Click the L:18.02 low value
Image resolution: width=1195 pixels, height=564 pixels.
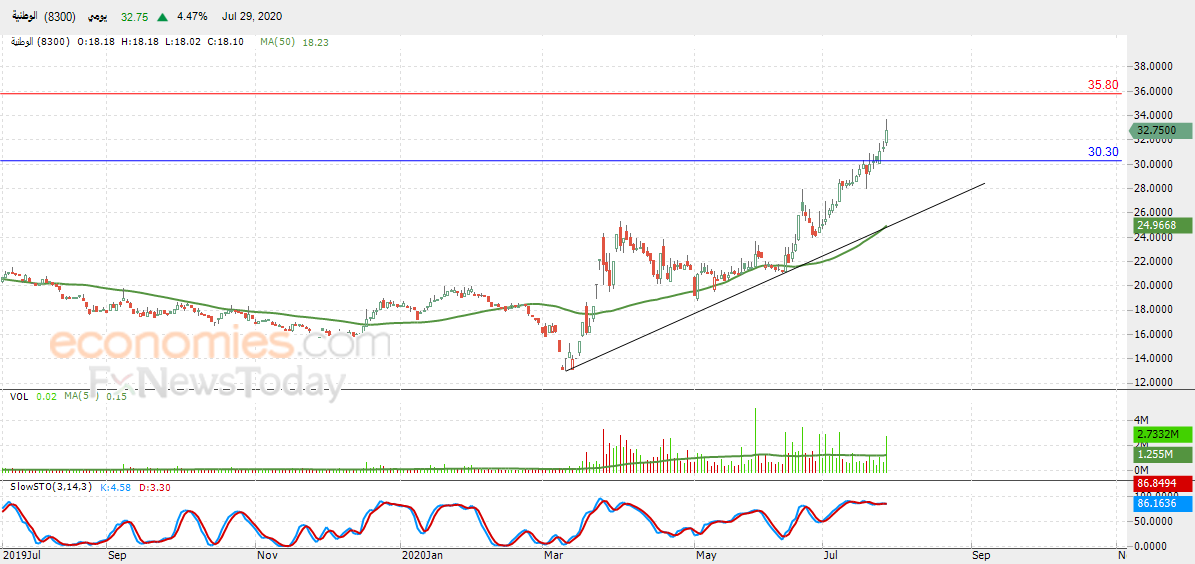tap(182, 42)
